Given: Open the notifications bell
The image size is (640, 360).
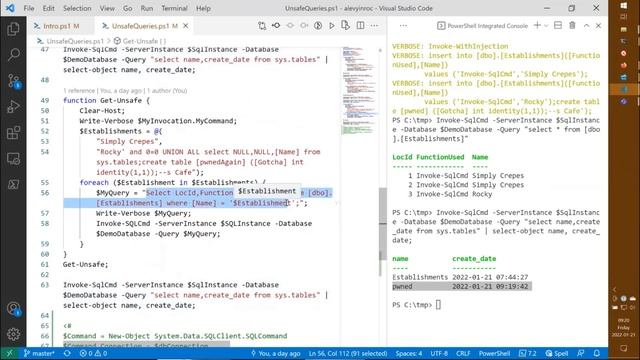Looking at the screenshot, I should pyautogui.click(x=597, y=353).
